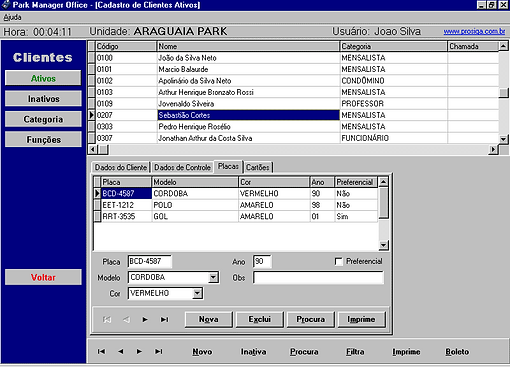Click client list scrollbar up arrow
Viewport: 510px width, 367px height.
503,46
